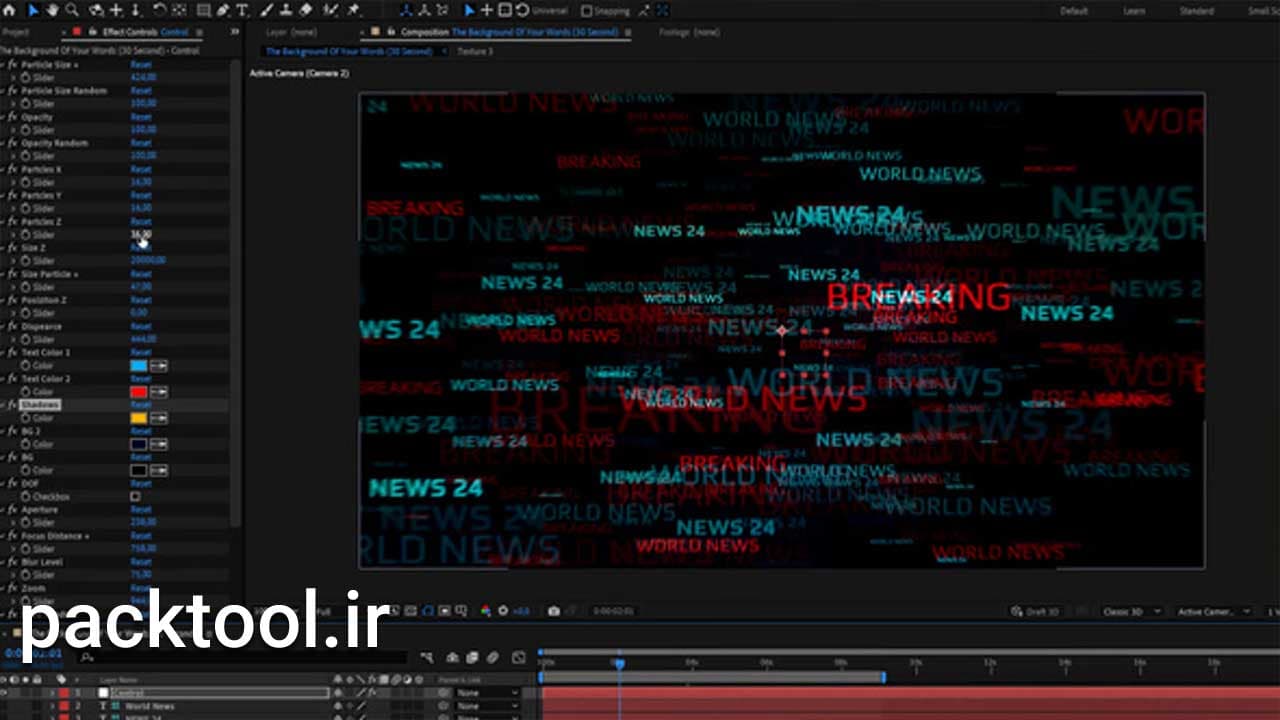
Task: Reset the Text Color 1 effect
Action: point(141,353)
